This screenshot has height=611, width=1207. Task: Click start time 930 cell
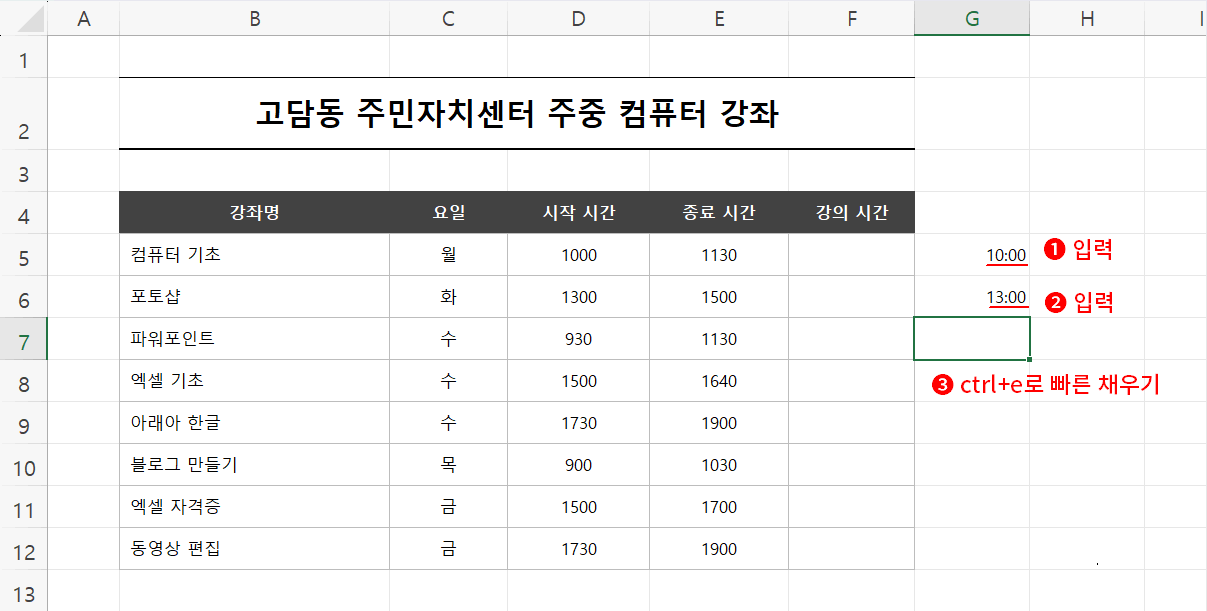click(578, 339)
